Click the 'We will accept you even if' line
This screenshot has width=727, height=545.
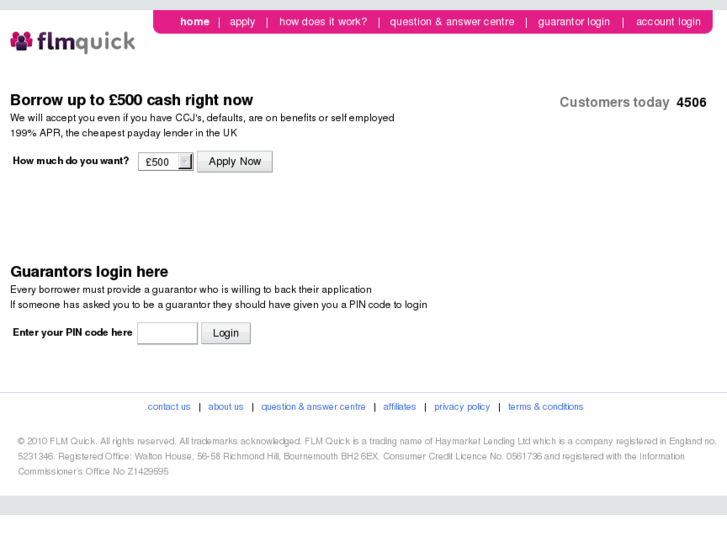202,118
